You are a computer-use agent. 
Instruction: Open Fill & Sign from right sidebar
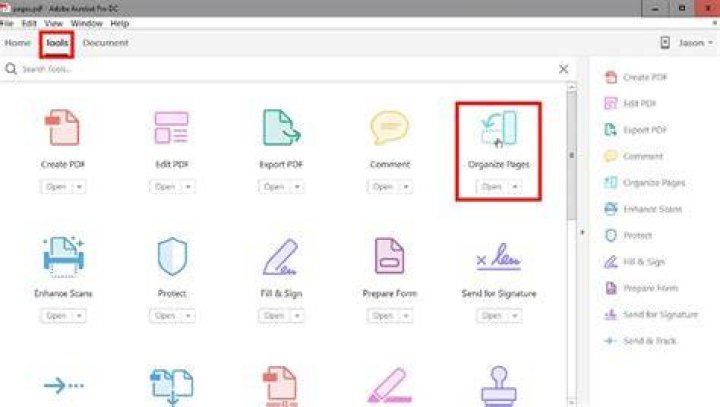[635, 262]
